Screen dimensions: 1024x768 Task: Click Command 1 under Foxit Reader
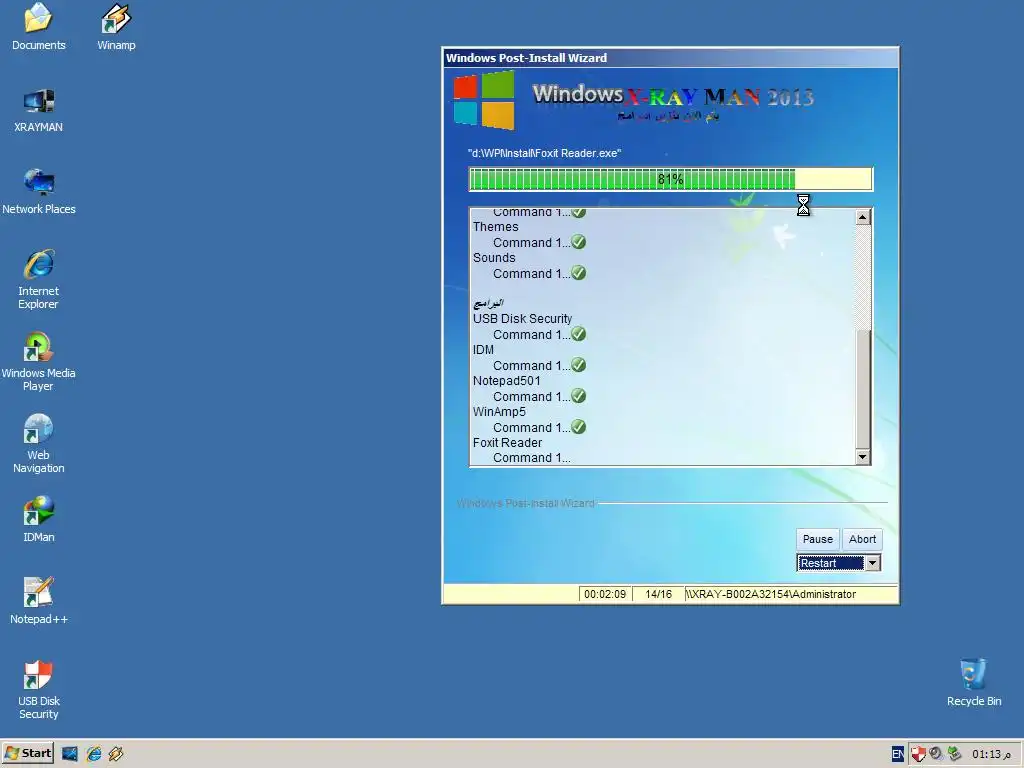[x=532, y=458]
